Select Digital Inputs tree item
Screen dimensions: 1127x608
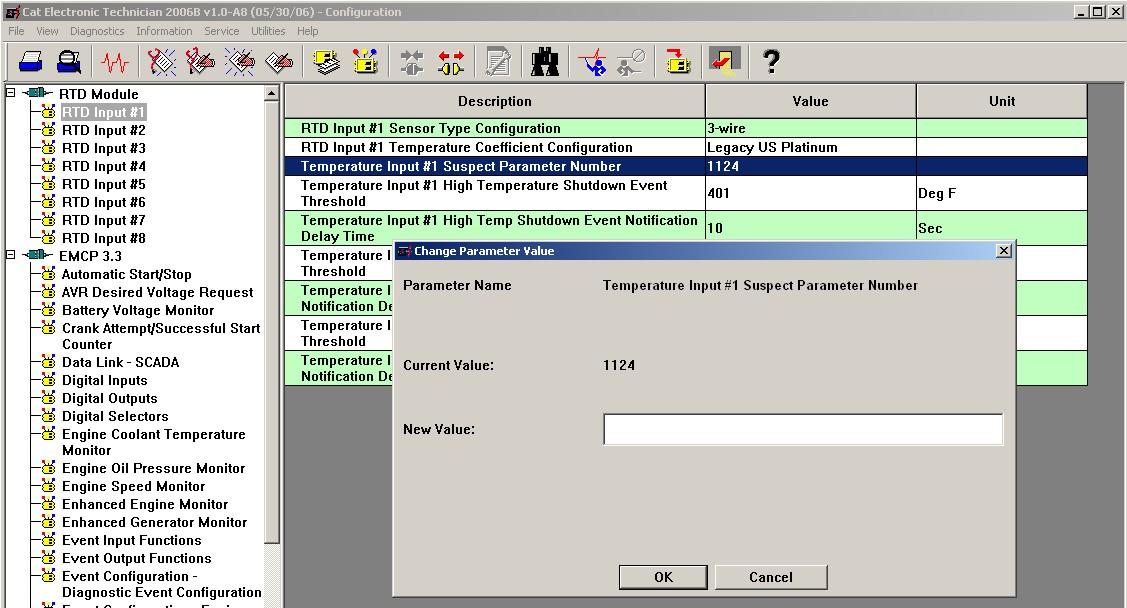tap(104, 380)
